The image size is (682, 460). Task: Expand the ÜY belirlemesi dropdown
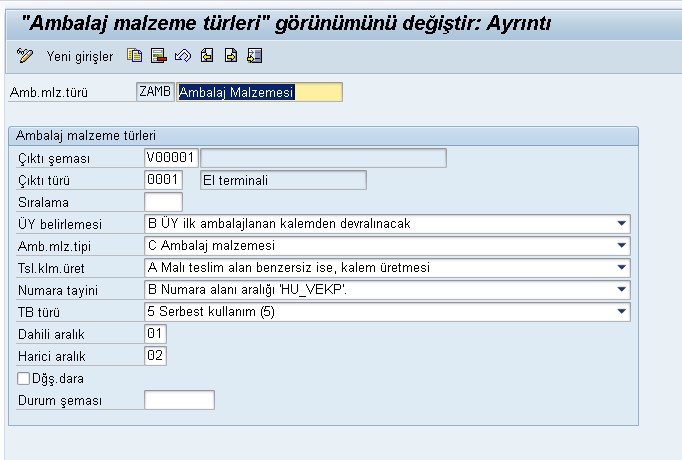tap(622, 224)
